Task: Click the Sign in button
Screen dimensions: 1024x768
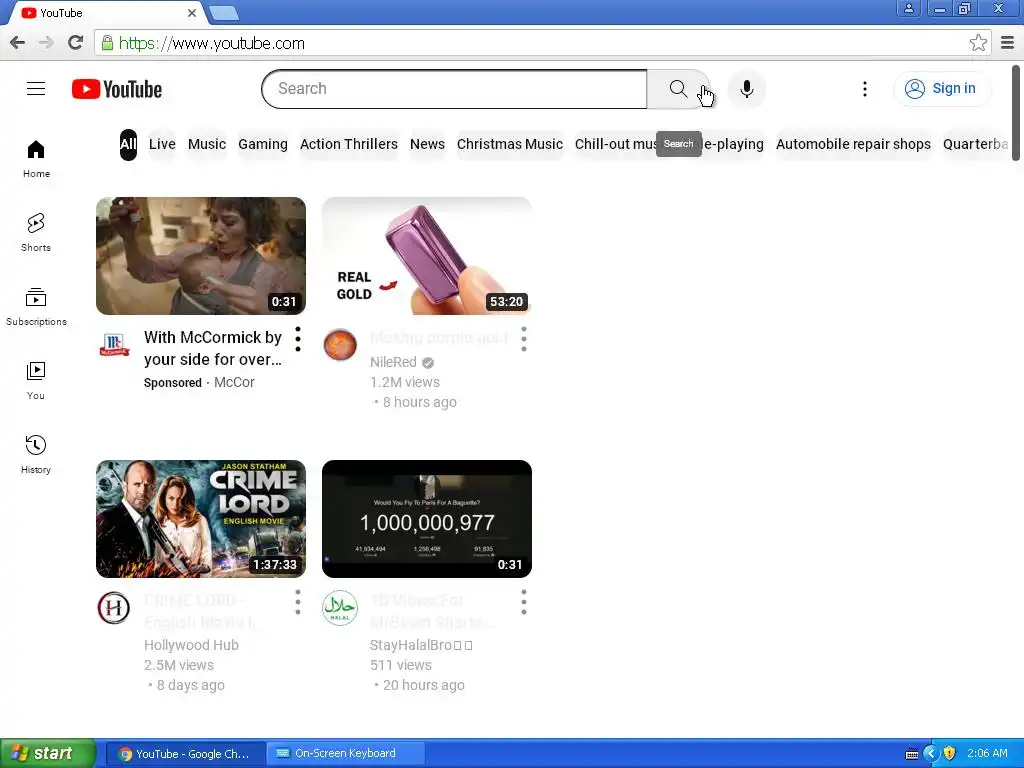Action: click(941, 89)
